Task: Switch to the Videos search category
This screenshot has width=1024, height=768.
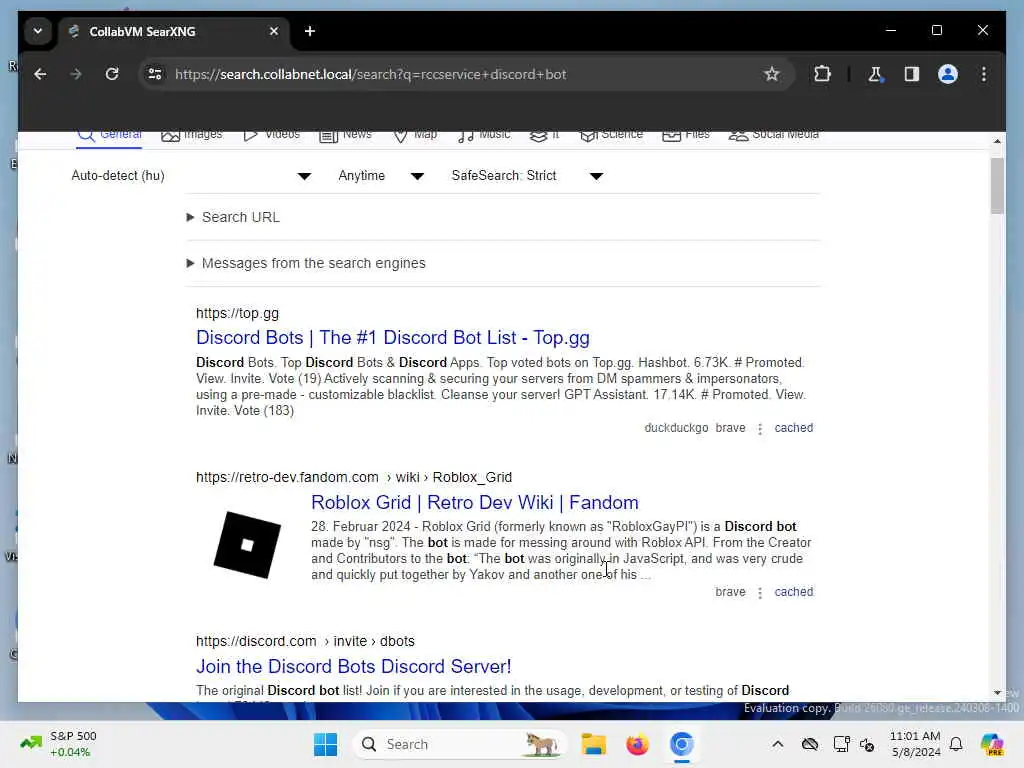Action: (x=272, y=135)
